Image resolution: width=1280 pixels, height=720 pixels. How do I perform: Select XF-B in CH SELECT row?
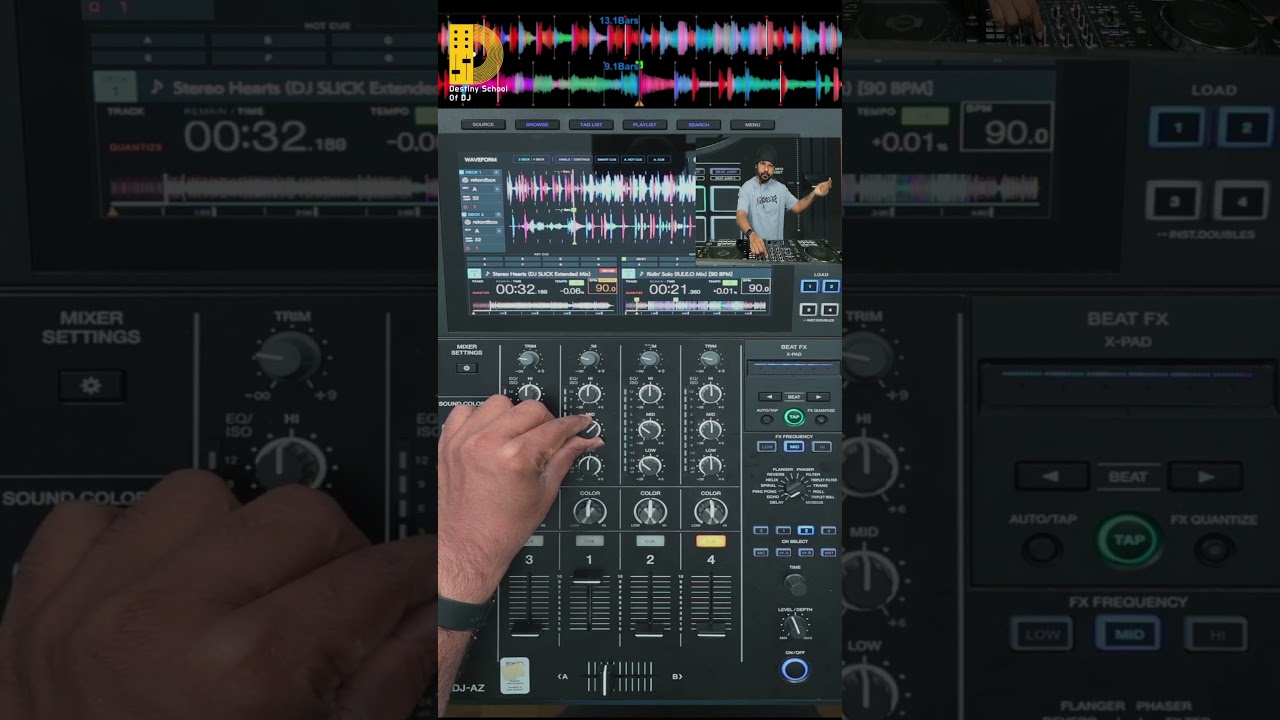point(806,552)
